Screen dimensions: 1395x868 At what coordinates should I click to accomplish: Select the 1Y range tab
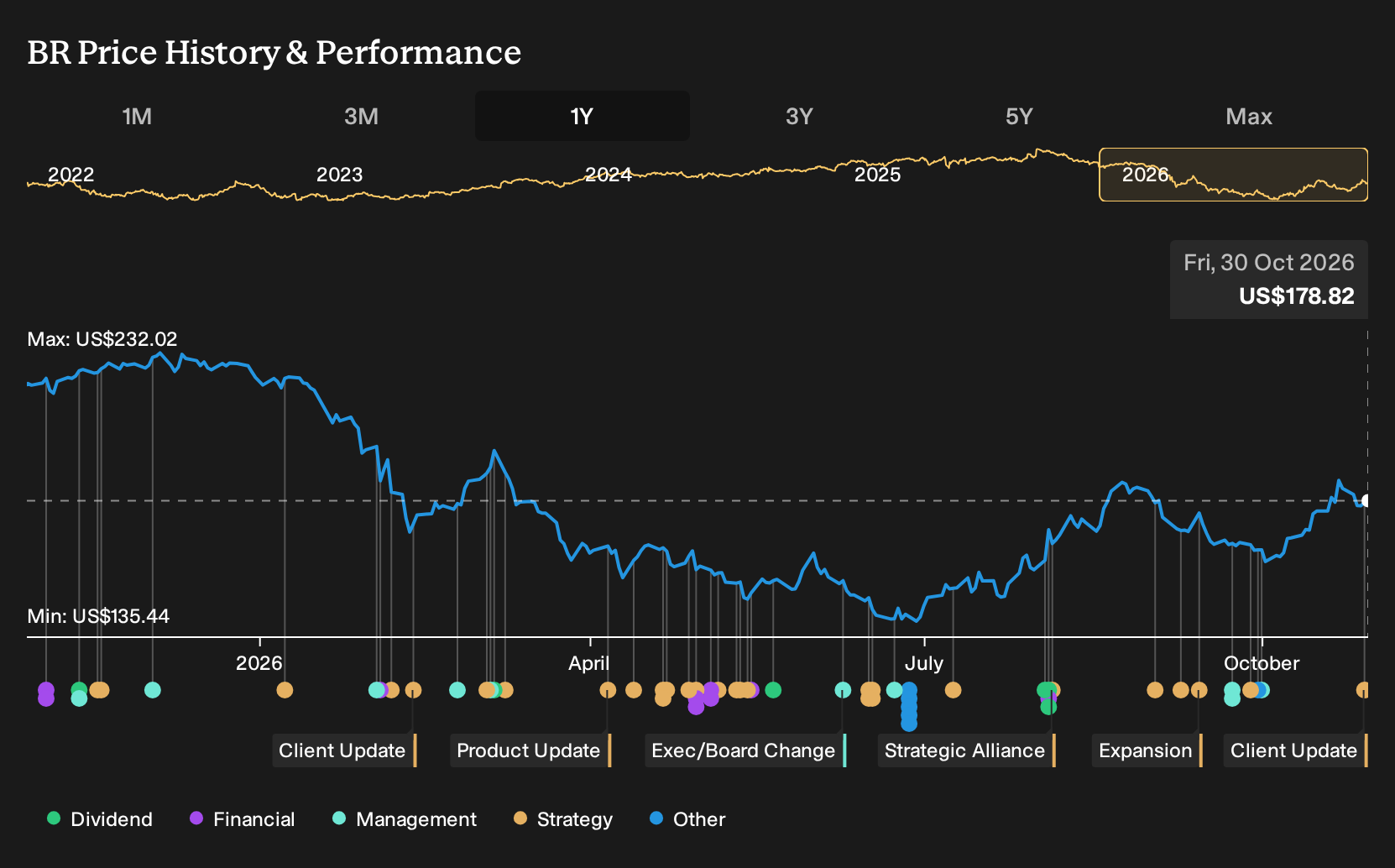(583, 116)
